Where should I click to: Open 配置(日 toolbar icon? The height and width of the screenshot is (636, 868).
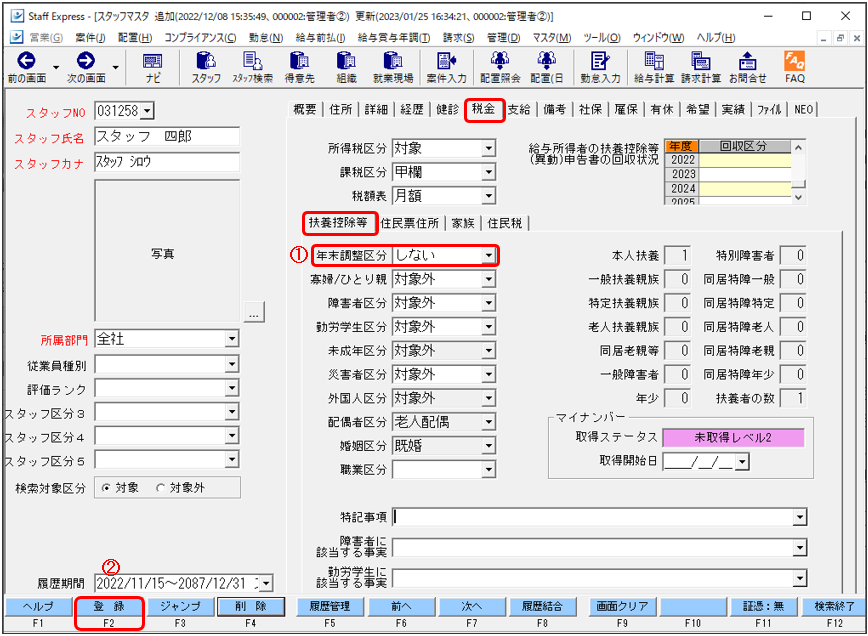[x=546, y=60]
